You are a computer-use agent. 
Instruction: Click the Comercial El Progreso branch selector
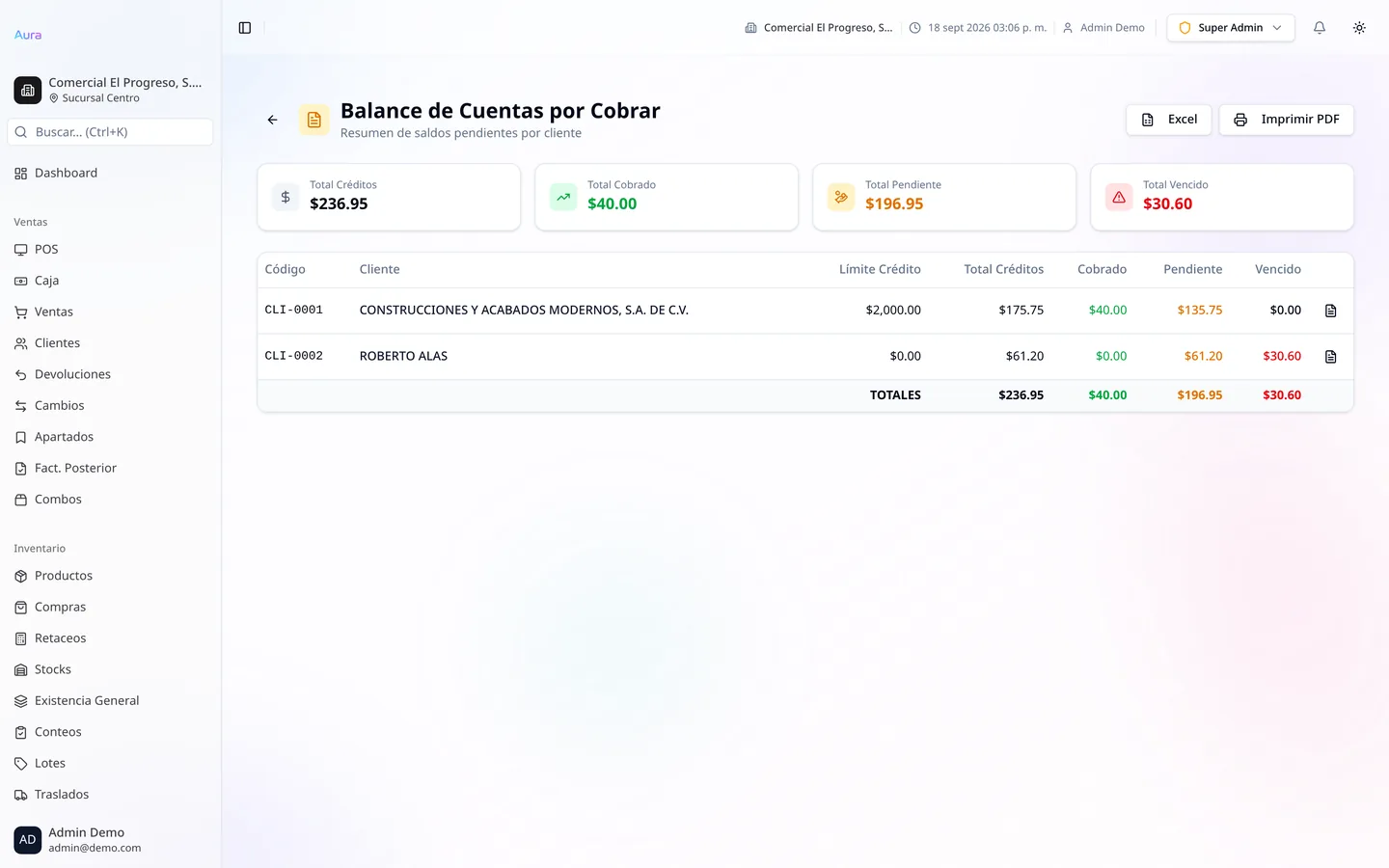coord(110,90)
